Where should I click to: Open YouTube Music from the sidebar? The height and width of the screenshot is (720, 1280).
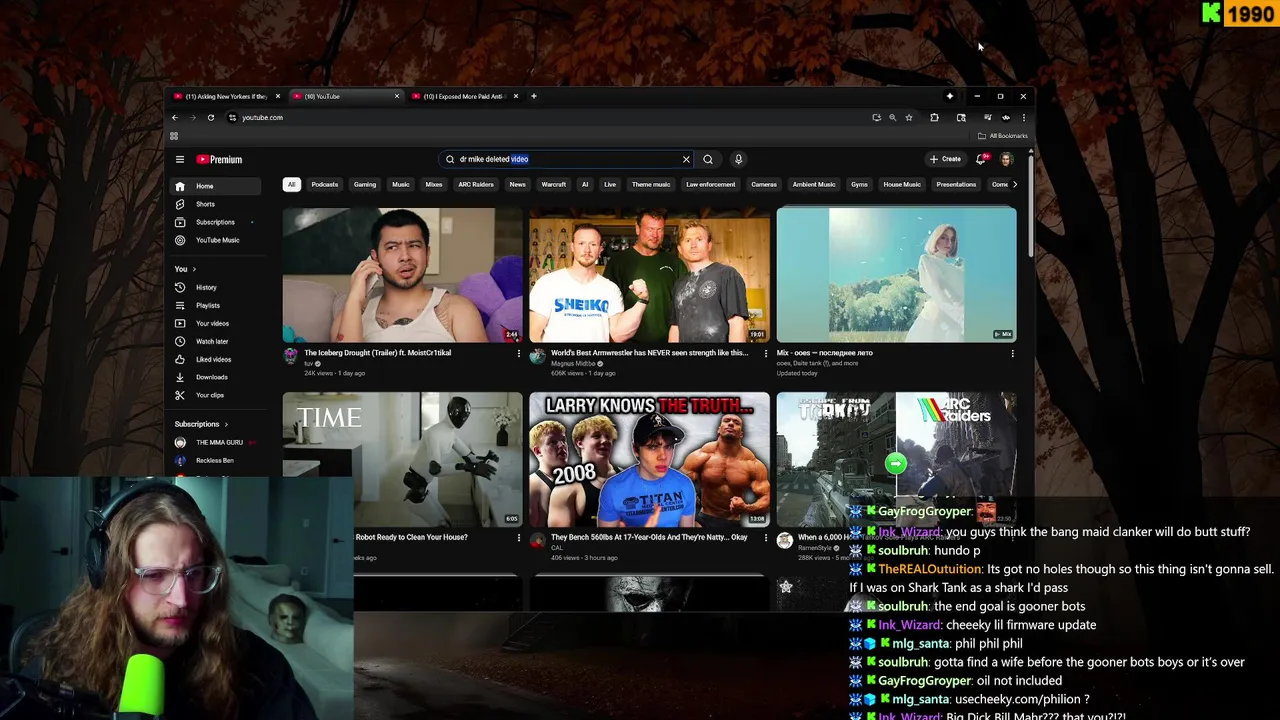[x=215, y=240]
